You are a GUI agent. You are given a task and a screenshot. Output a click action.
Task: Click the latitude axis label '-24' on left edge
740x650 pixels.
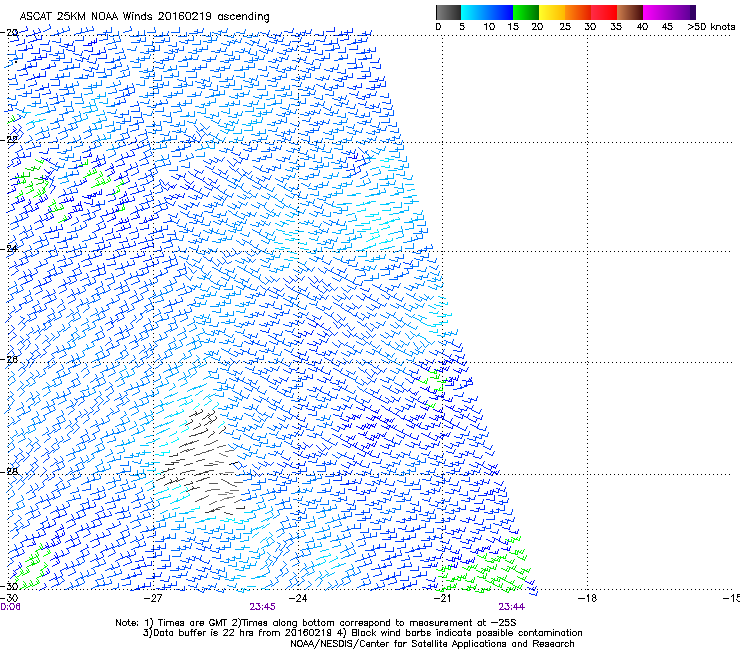coord(9,249)
